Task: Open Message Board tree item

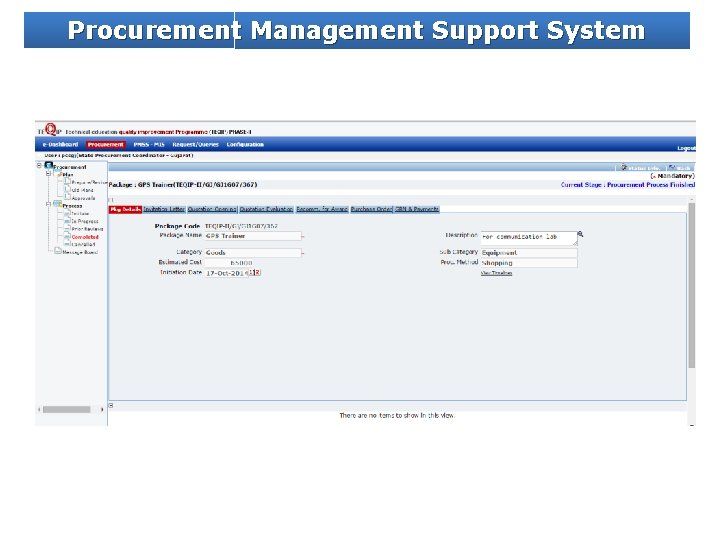Action: click(80, 252)
